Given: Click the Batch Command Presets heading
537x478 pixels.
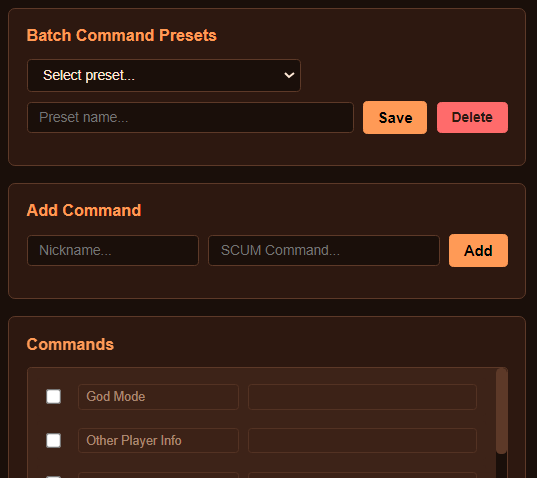Looking at the screenshot, I should tap(122, 35).
